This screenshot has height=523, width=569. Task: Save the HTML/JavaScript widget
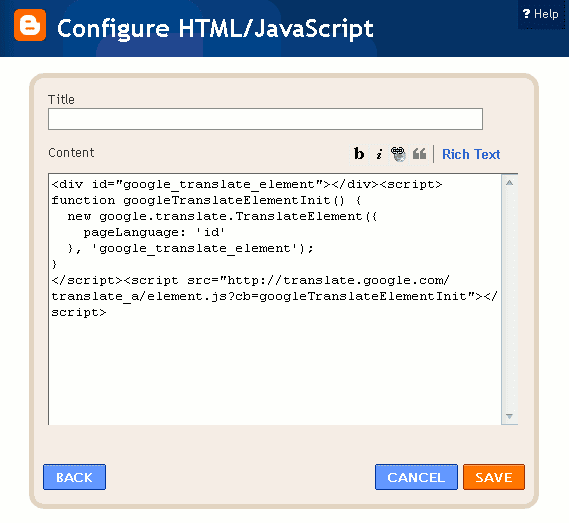pyautogui.click(x=494, y=477)
